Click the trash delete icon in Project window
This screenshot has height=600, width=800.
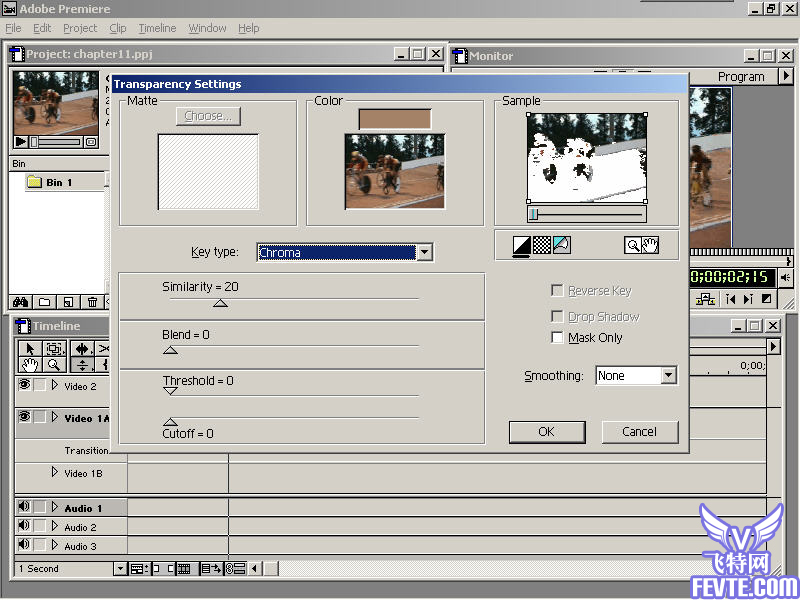(92, 302)
